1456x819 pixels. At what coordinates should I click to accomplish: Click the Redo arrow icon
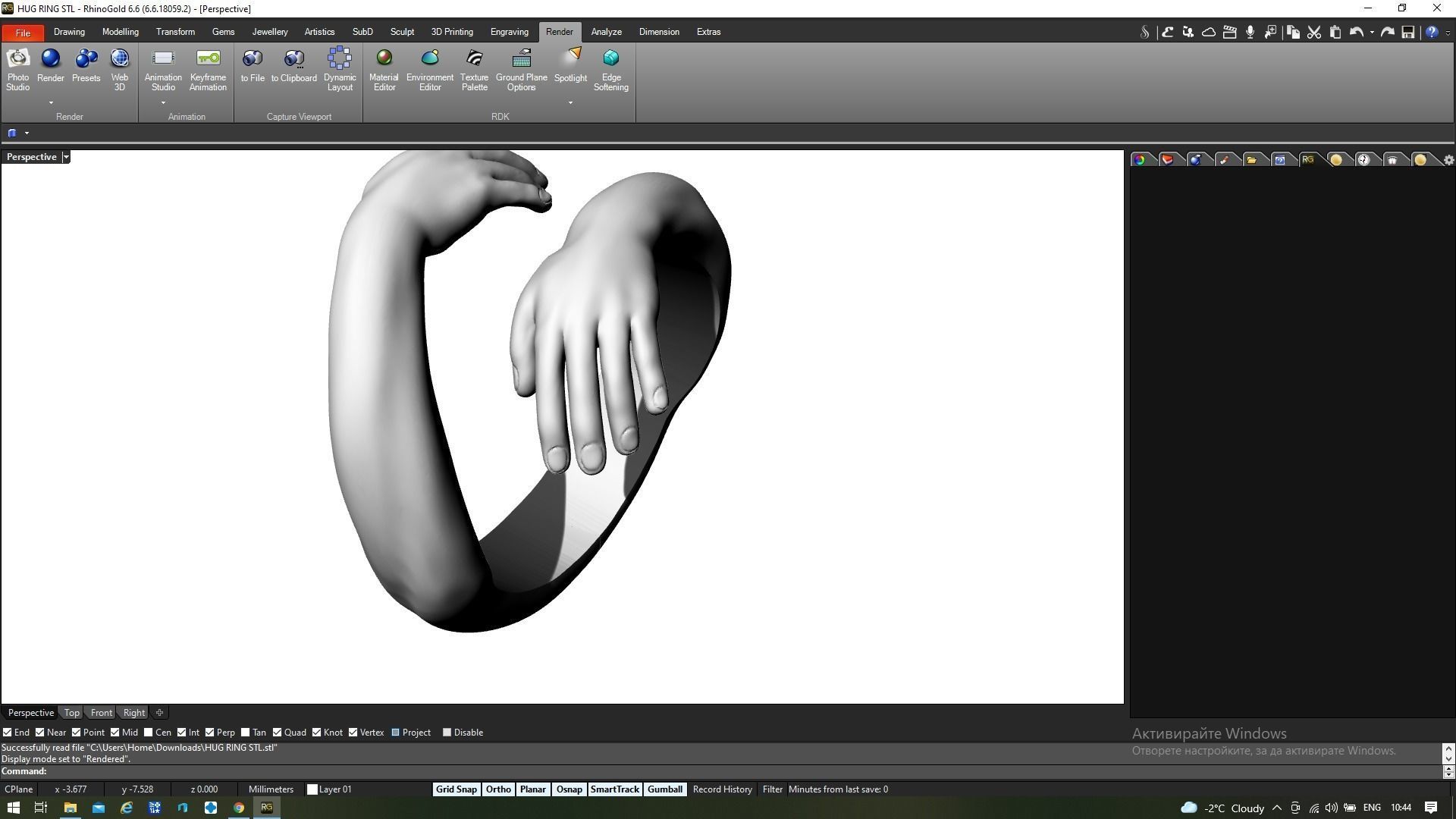click(1388, 32)
